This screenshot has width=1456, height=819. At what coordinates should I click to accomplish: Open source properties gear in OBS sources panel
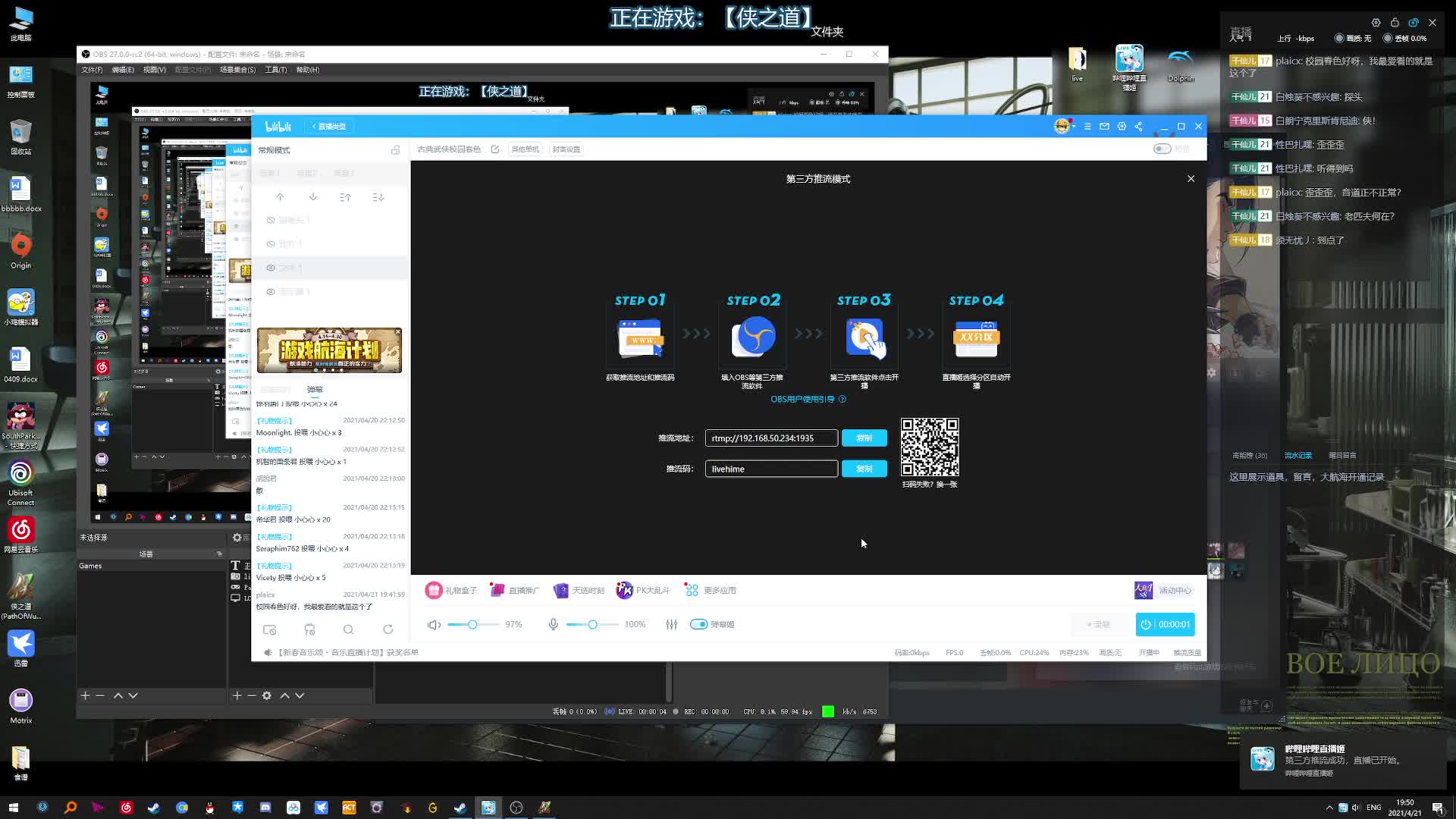tap(267, 696)
